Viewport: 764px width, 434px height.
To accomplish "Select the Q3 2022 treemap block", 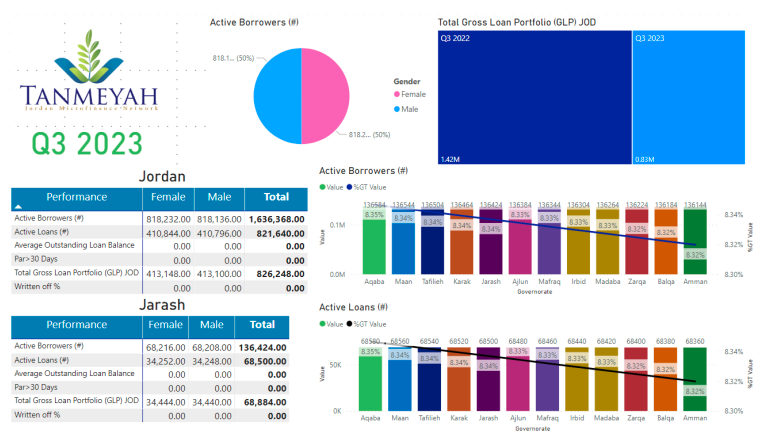I will coord(535,97).
